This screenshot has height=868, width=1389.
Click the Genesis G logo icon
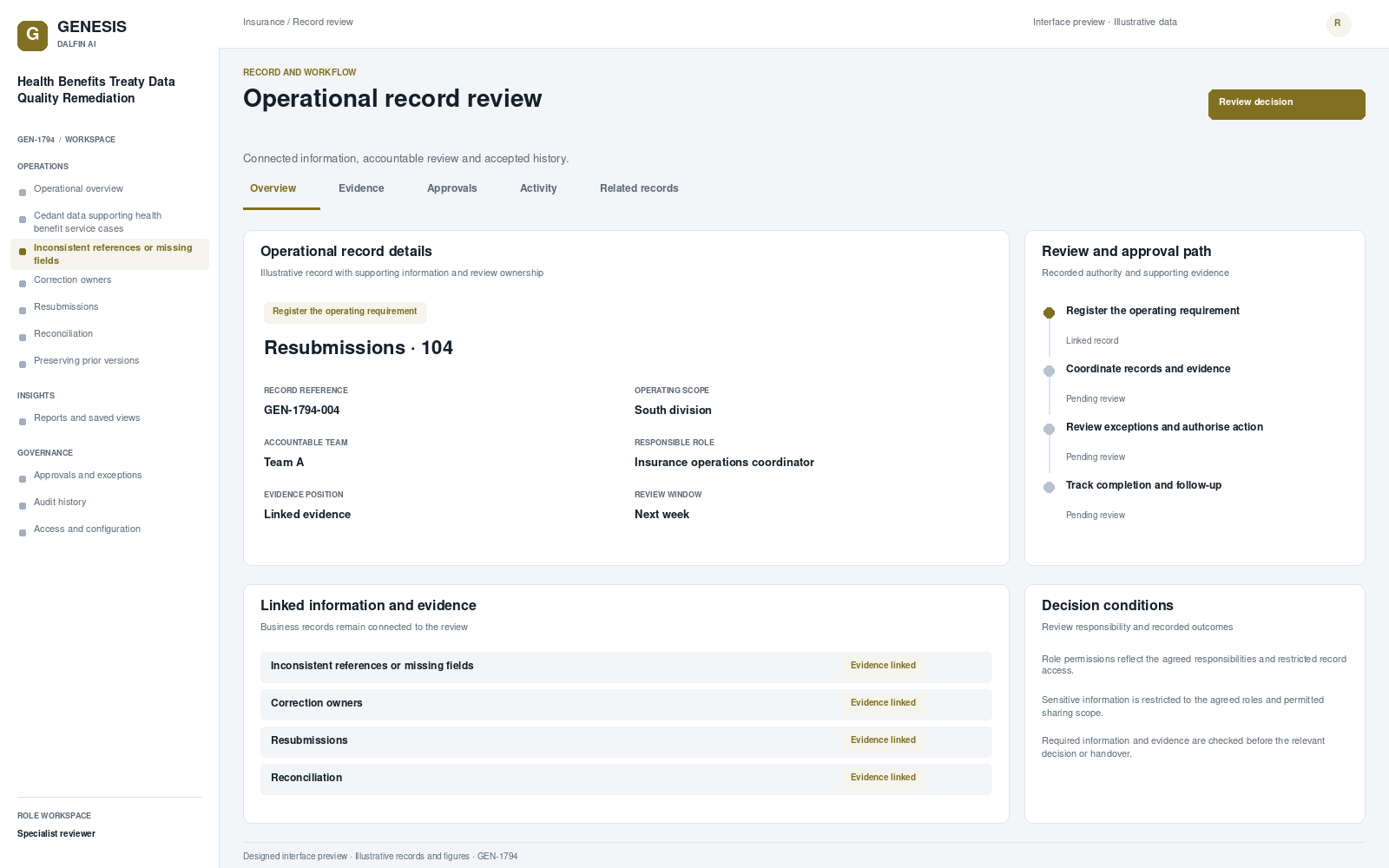pyautogui.click(x=32, y=36)
